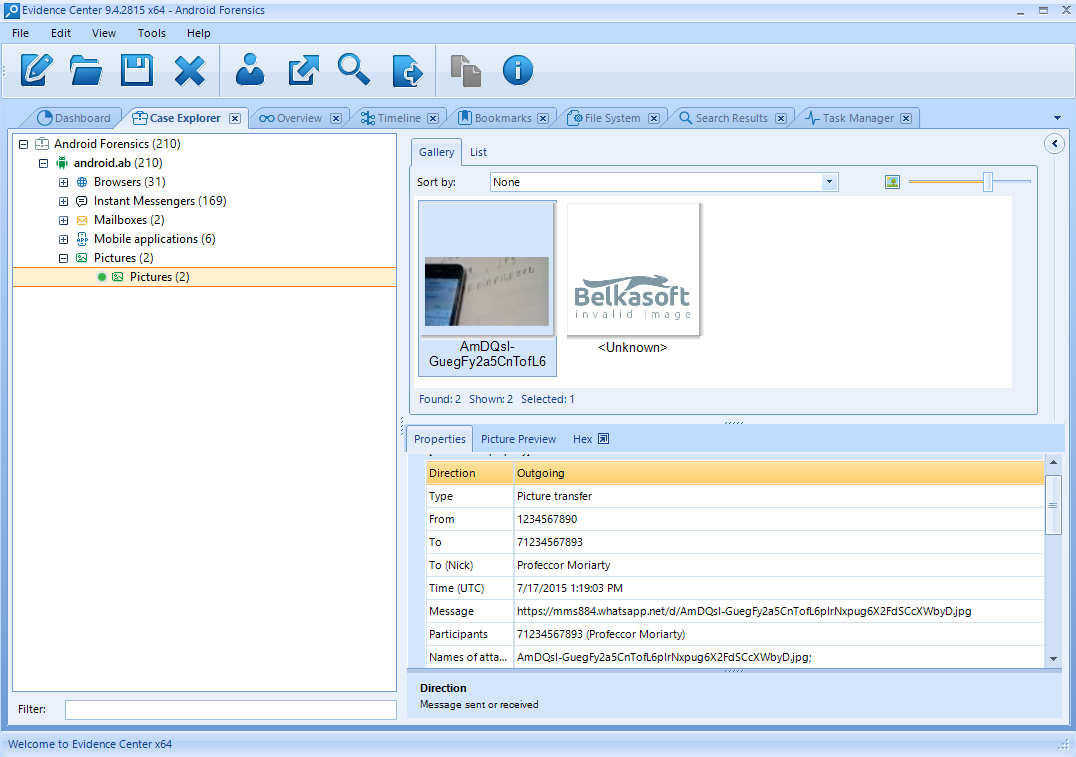1076x757 pixels.
Task: Click the thumbnail size image icon
Action: point(892,182)
